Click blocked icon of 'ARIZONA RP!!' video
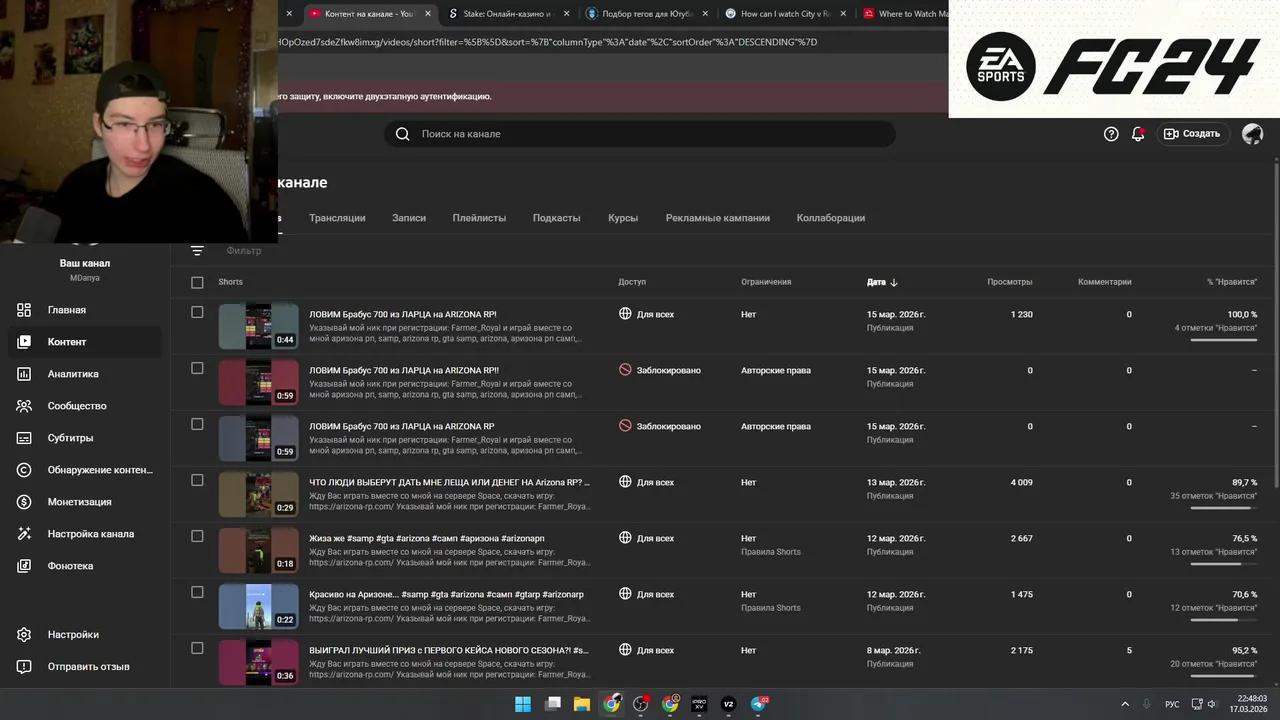 625,370
